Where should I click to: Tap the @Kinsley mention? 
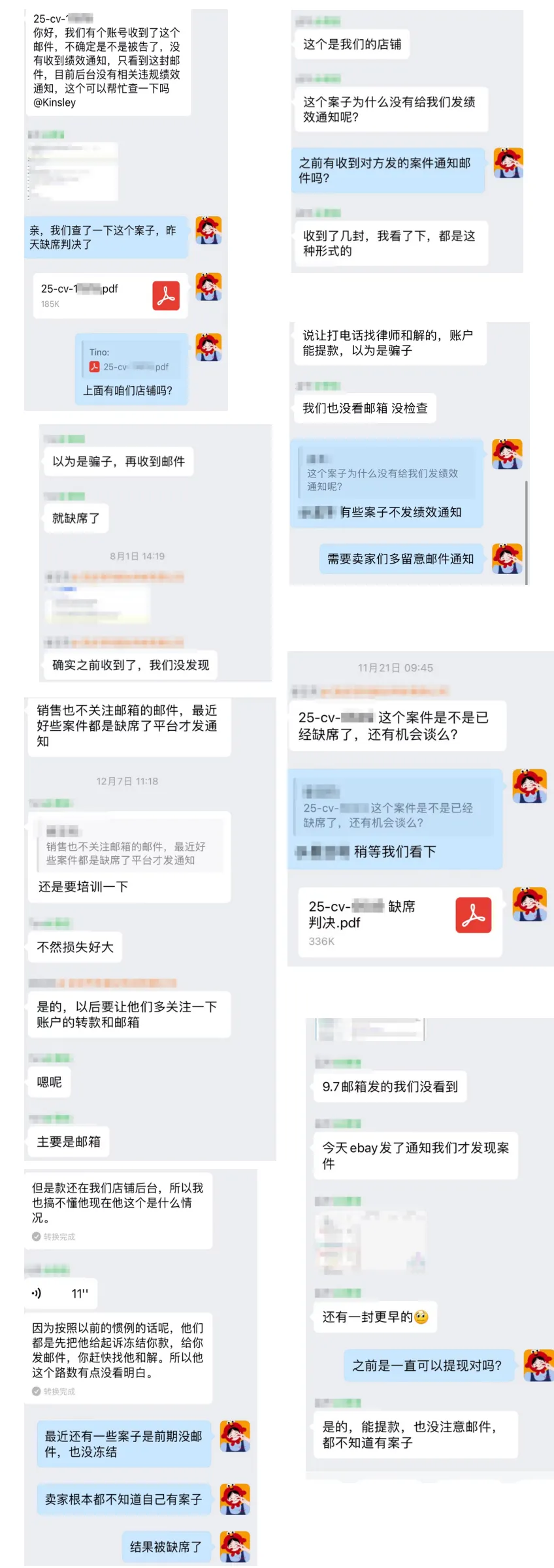click(x=55, y=103)
